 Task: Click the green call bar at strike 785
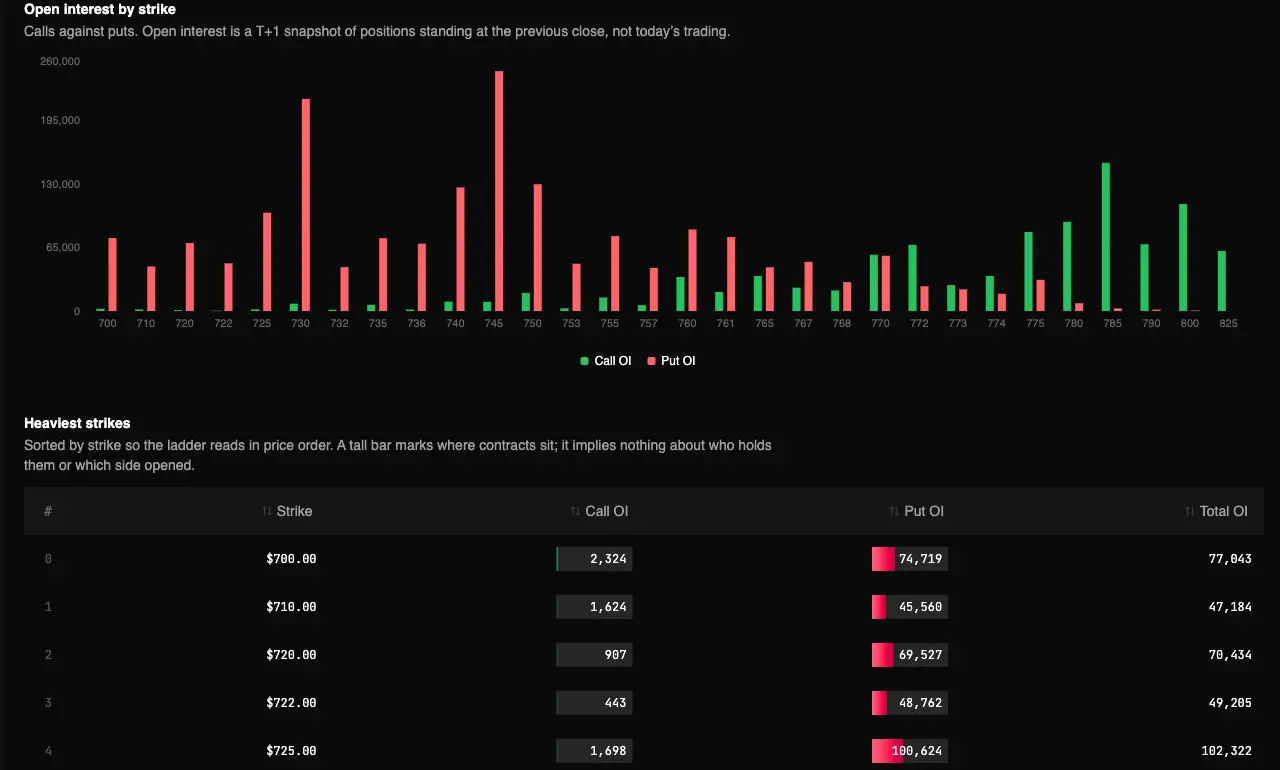pos(1106,237)
